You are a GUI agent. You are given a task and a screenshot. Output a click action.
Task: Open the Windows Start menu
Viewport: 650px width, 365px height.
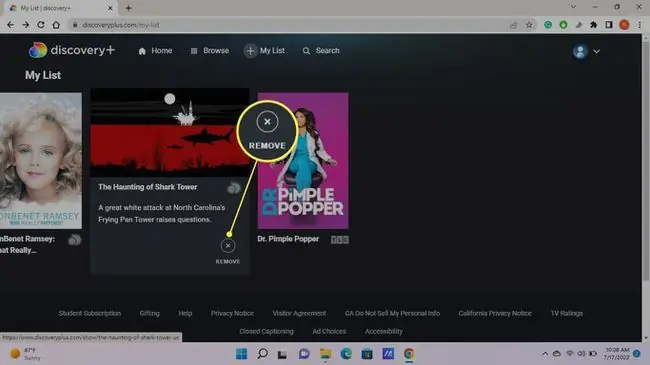coord(241,354)
